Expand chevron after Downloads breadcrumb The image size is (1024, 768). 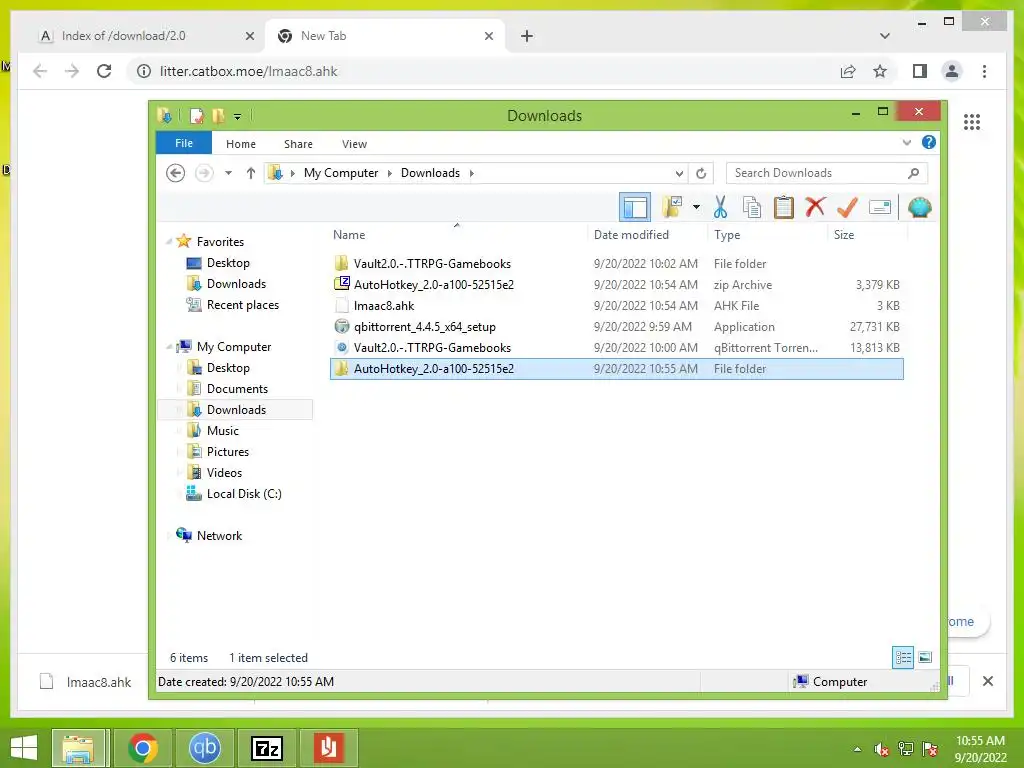(x=472, y=173)
